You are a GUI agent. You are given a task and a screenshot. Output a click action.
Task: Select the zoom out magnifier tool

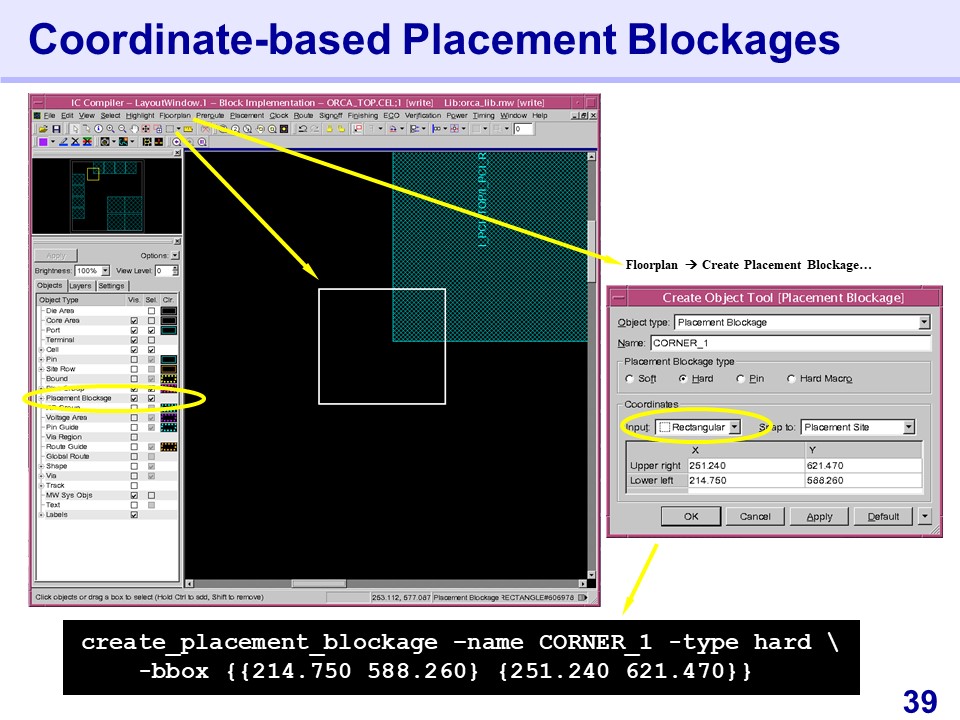pyautogui.click(x=122, y=129)
